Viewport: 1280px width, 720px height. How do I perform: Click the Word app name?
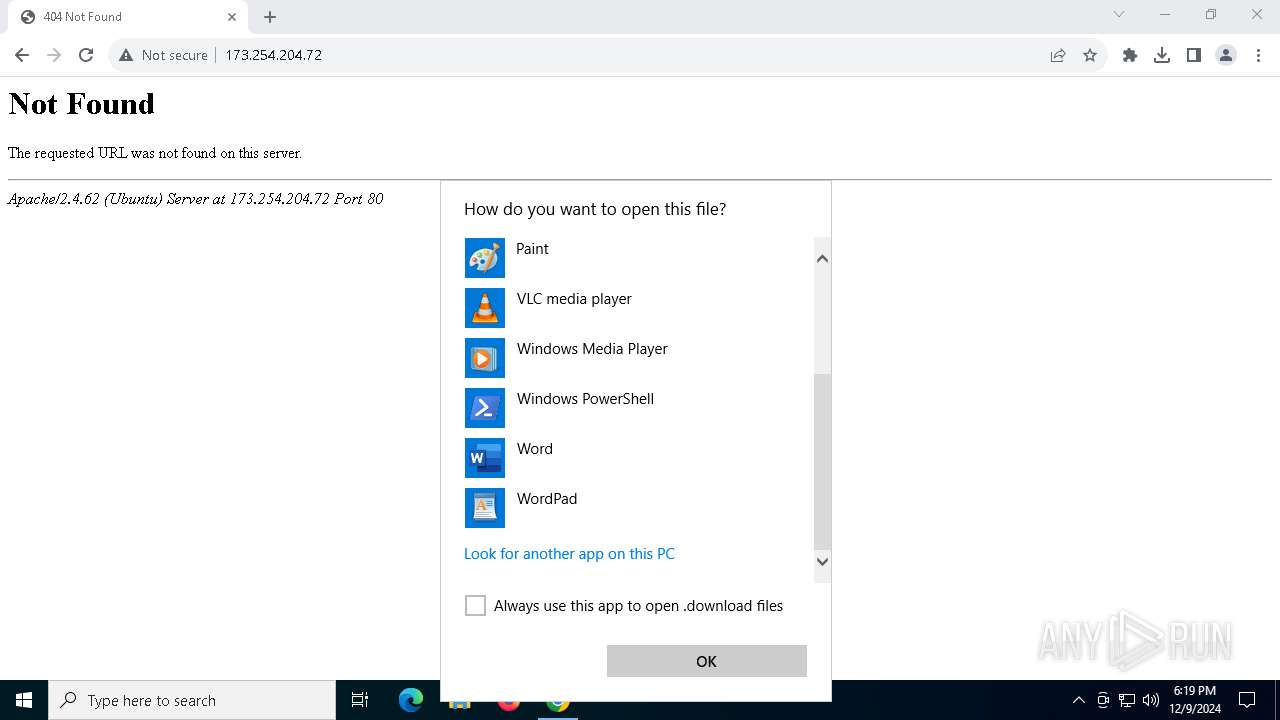(x=535, y=449)
